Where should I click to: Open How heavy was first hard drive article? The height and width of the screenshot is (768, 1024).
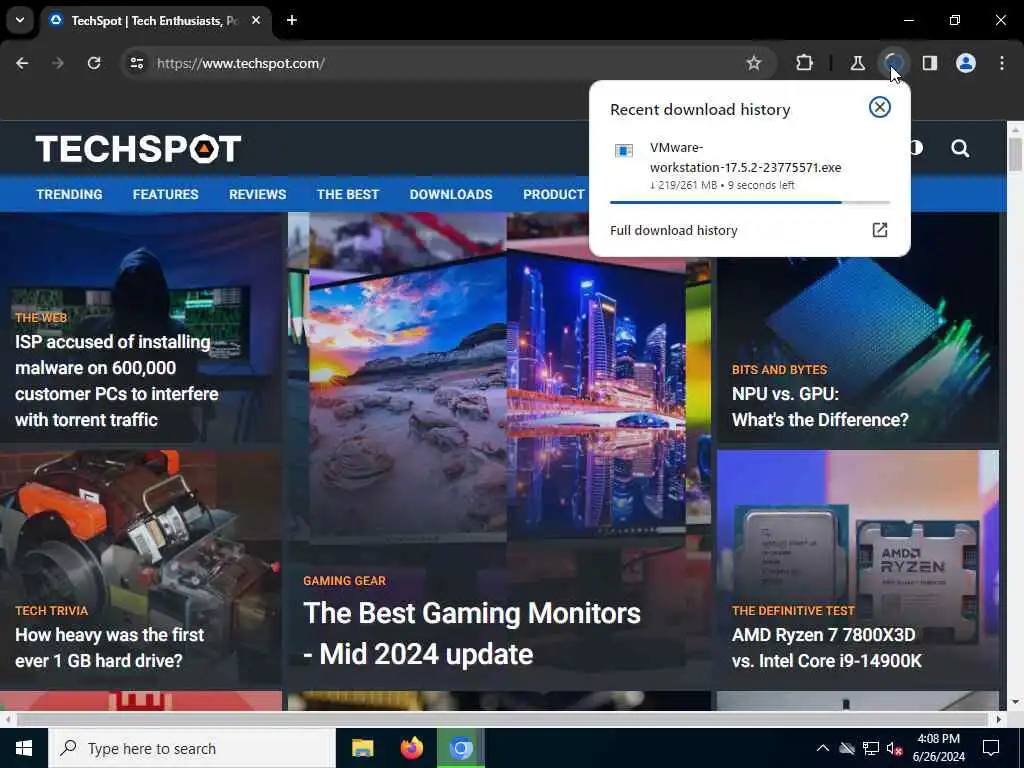pyautogui.click(x=110, y=648)
